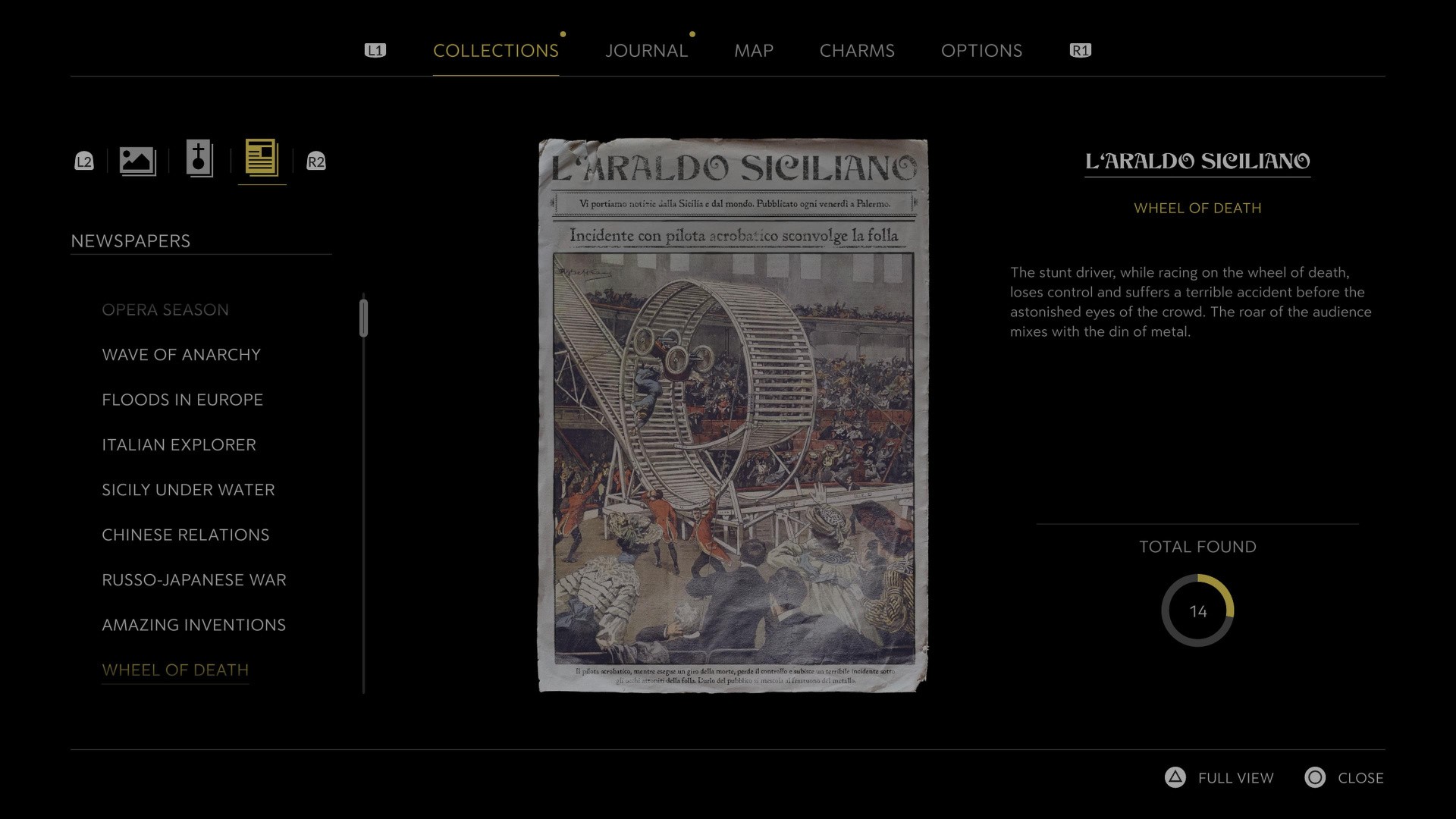Select the Wave of Anarchy newspaper
Screen dimensions: 1456x819
[181, 355]
